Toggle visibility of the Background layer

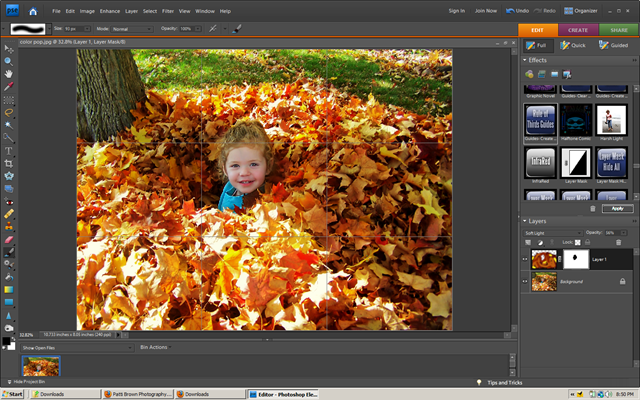point(525,282)
